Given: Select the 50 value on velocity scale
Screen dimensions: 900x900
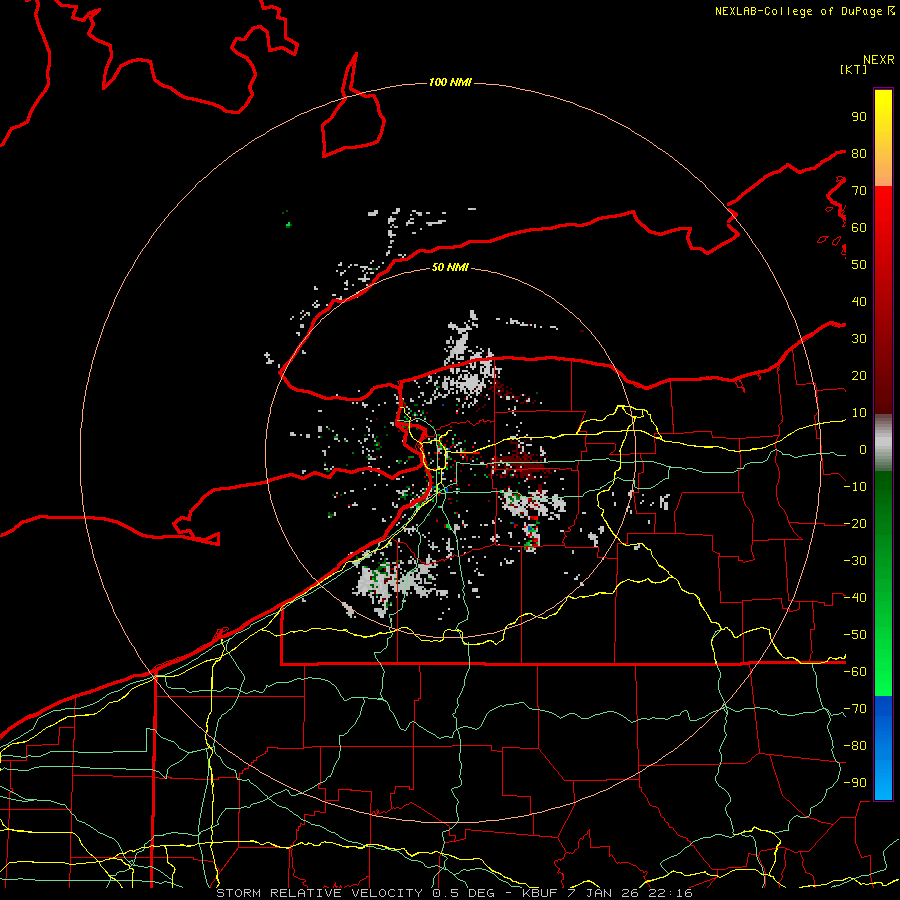Looking at the screenshot, I should (x=859, y=265).
